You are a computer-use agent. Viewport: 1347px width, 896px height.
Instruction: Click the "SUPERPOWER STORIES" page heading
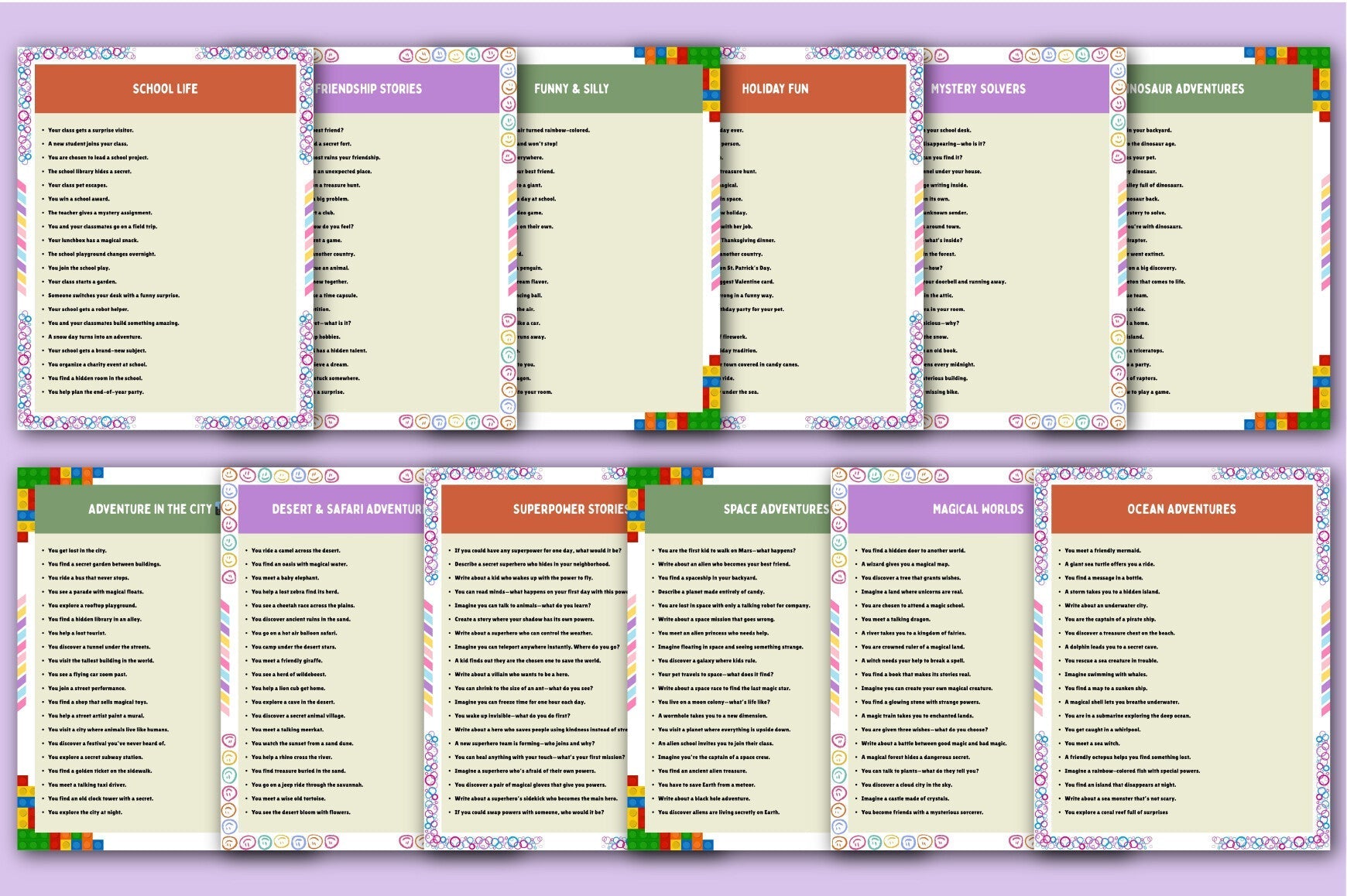point(570,509)
